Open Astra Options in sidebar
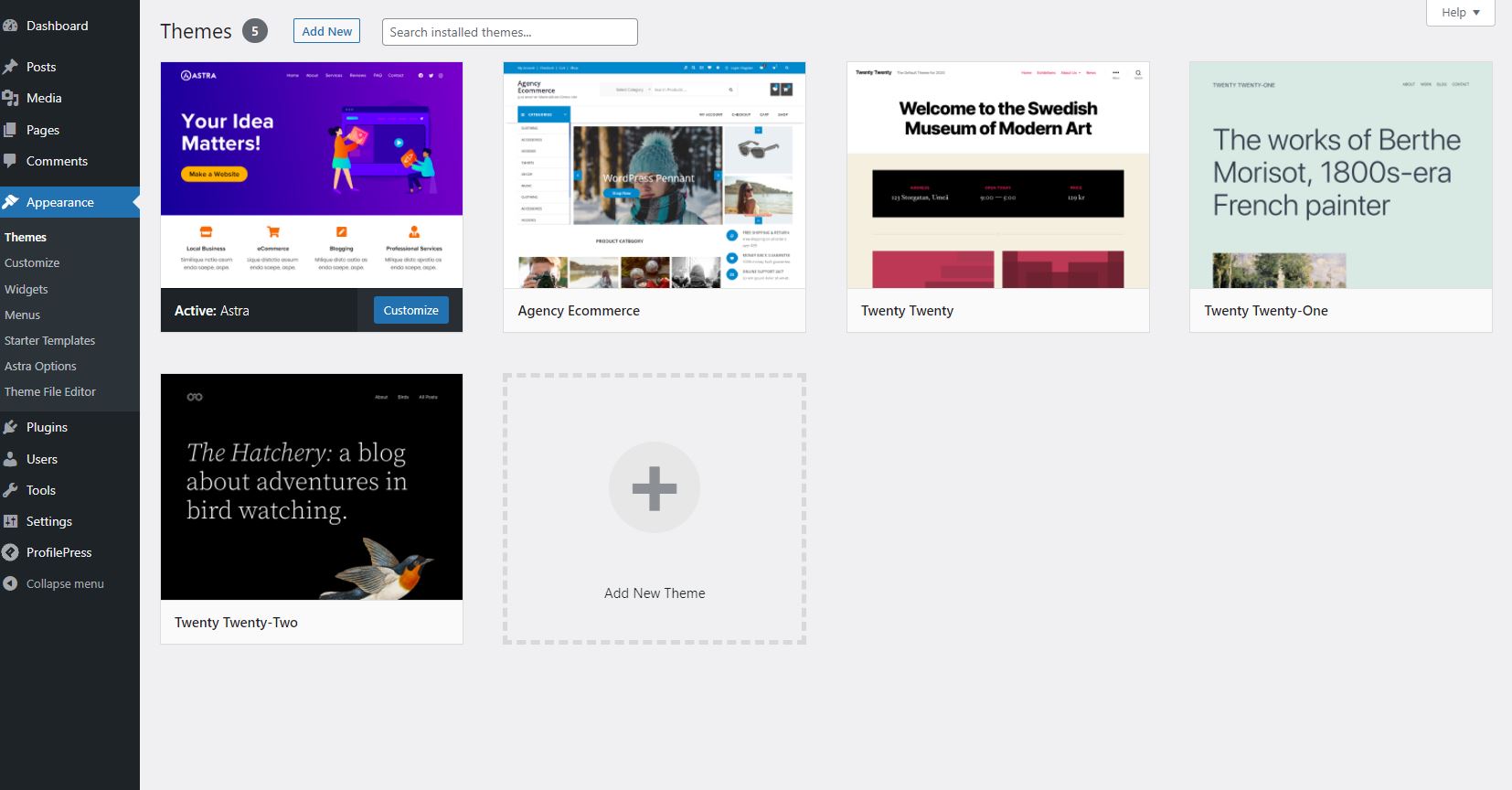This screenshot has height=790, width=1512. pos(40,366)
